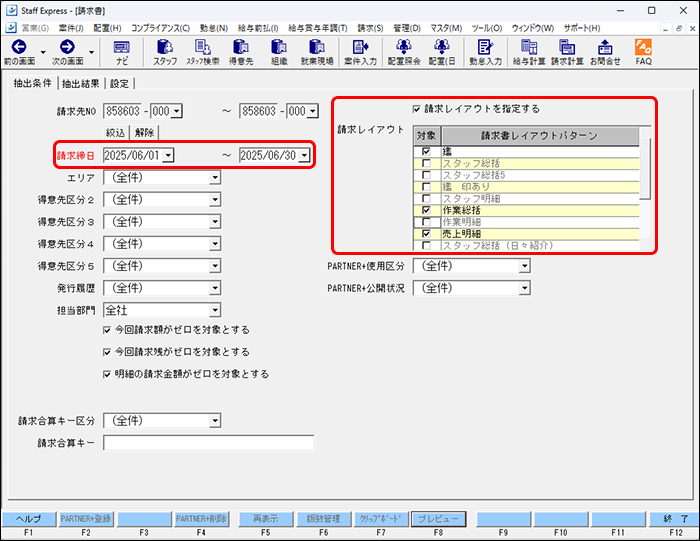Image resolution: width=700 pixels, height=541 pixels.
Task: Open the 請求計算 billing calculation icon
Action: point(567,52)
